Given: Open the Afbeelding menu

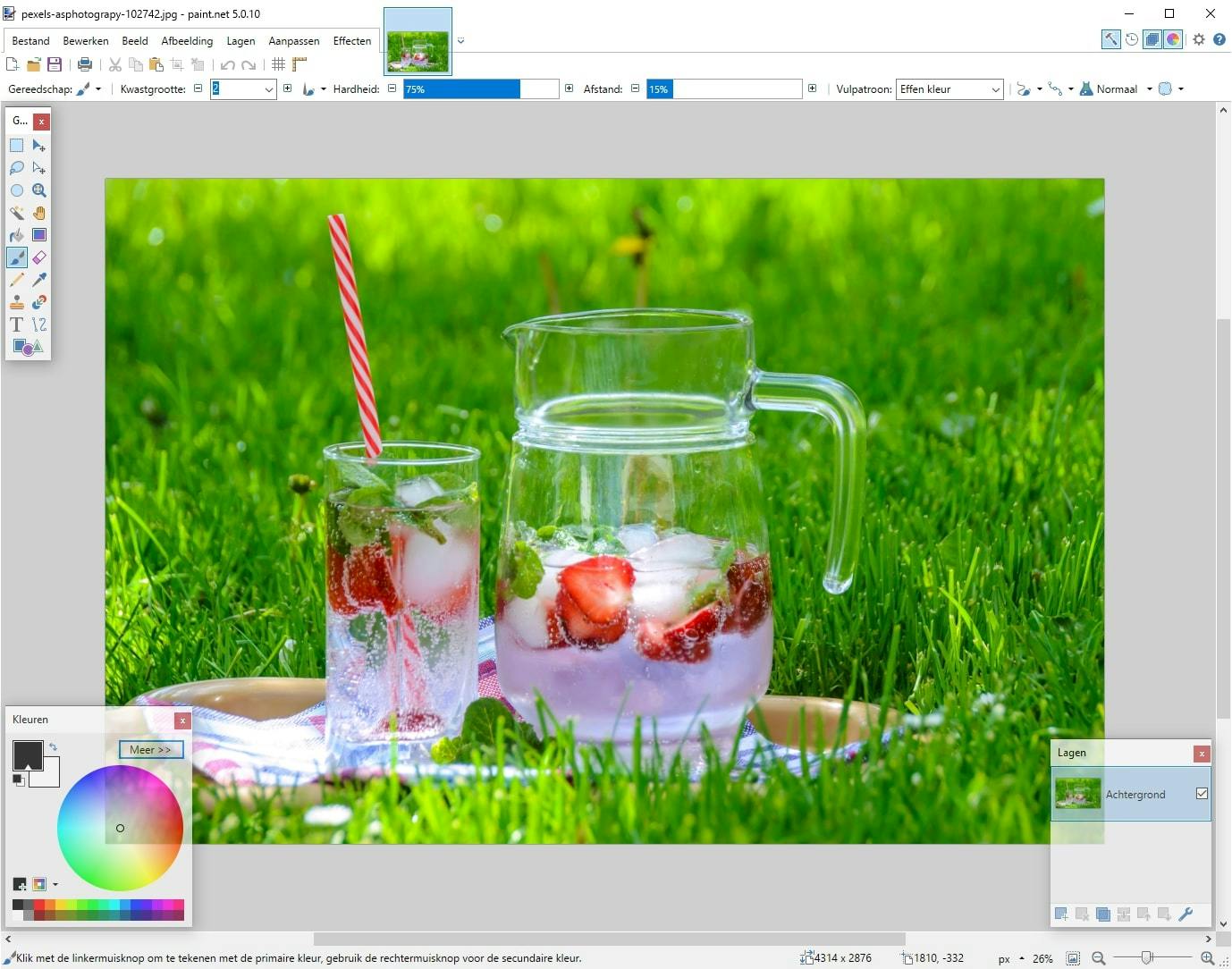Looking at the screenshot, I should pyautogui.click(x=187, y=41).
